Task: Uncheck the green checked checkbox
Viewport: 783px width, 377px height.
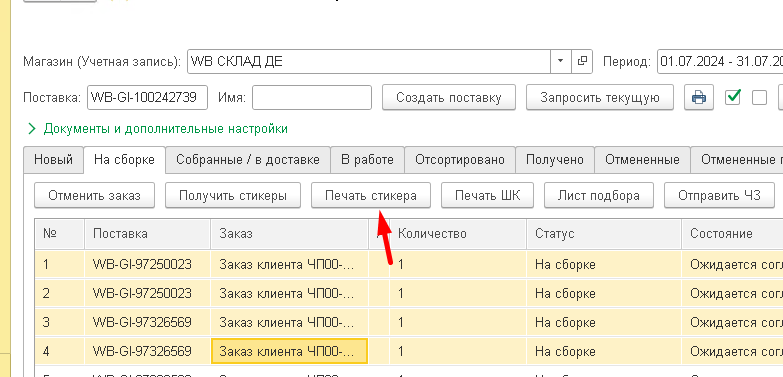Action: (733, 97)
